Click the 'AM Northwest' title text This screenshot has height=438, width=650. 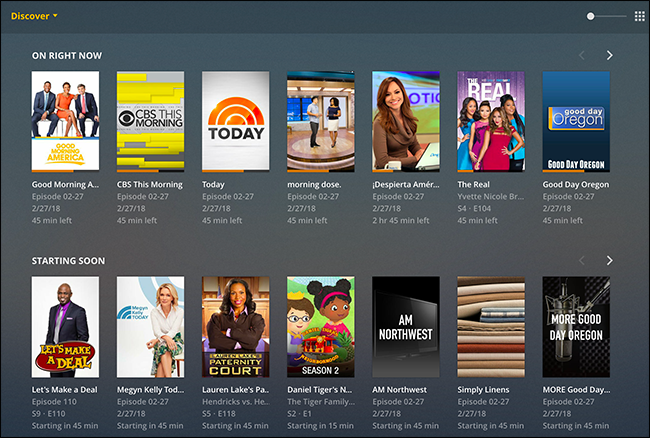click(x=400, y=390)
